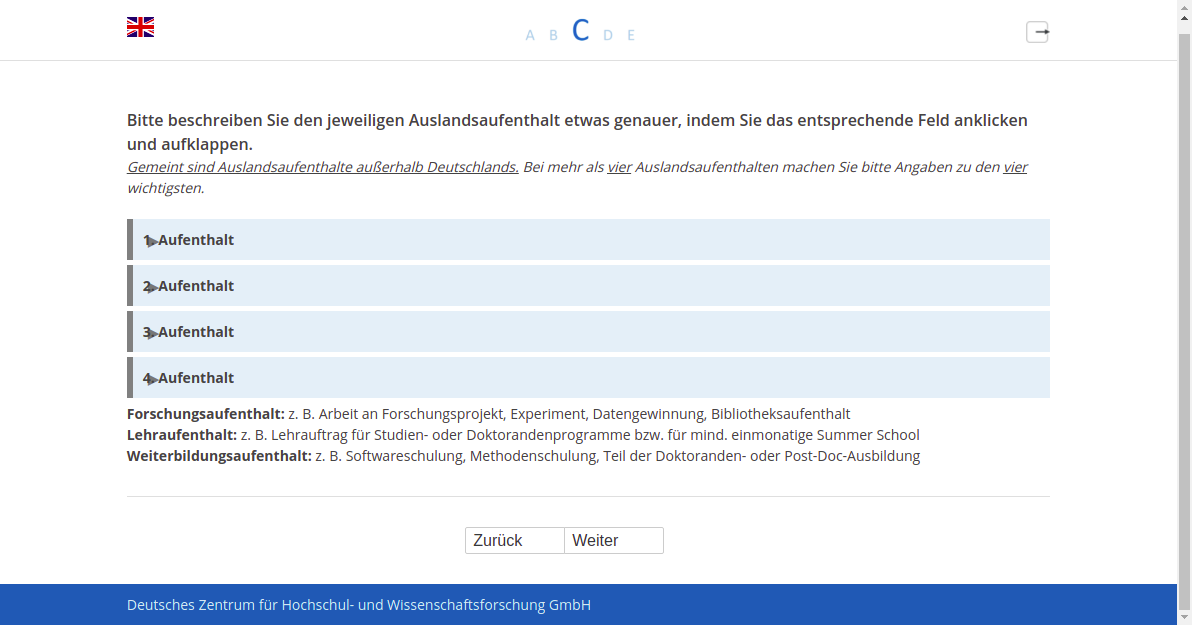Viewport: 1192px width, 625px height.
Task: Go to survey section A
Action: [x=530, y=35]
